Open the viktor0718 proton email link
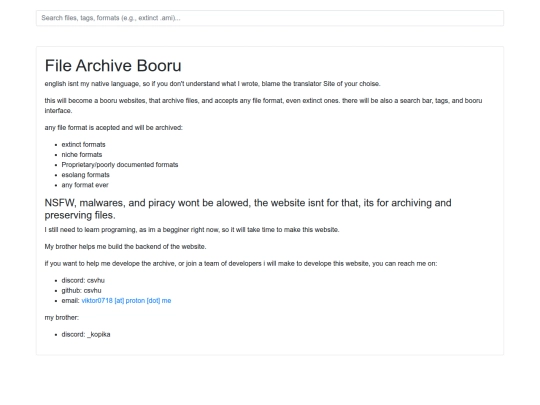This screenshot has width=540, height=405. [126, 301]
